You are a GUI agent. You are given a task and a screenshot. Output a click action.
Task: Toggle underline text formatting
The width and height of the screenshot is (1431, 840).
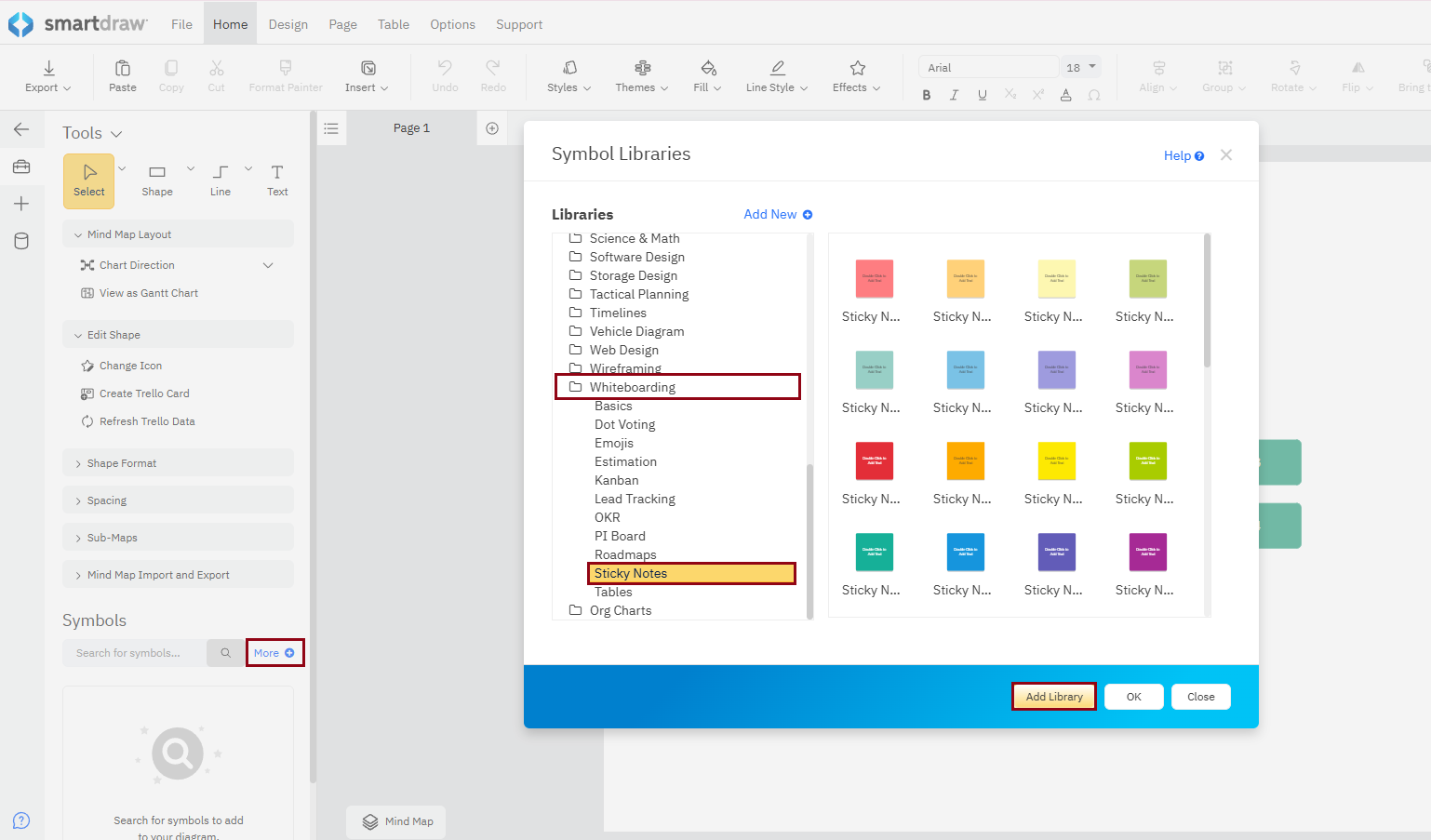pyautogui.click(x=982, y=95)
